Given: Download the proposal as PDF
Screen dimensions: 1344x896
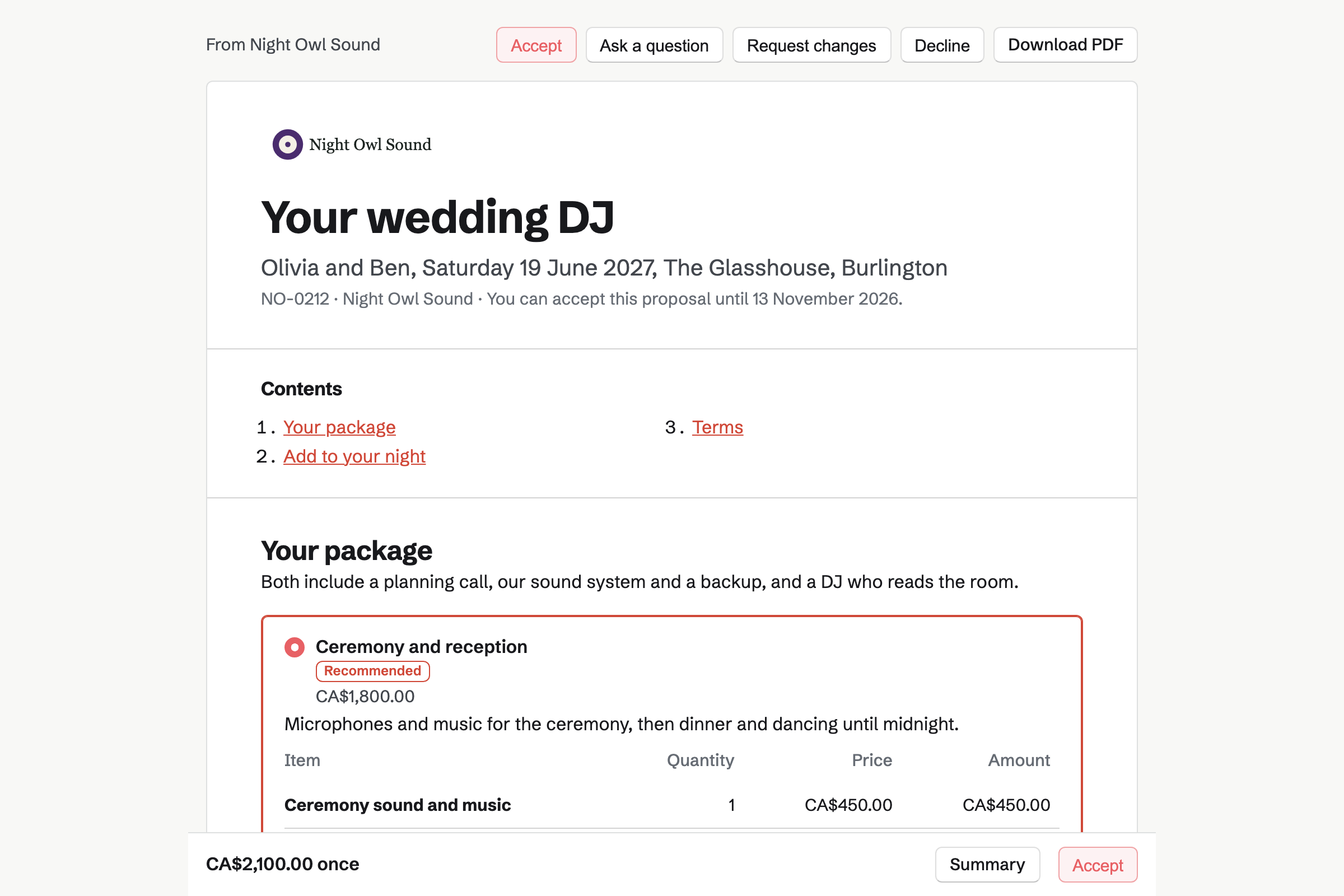Looking at the screenshot, I should click(x=1065, y=45).
